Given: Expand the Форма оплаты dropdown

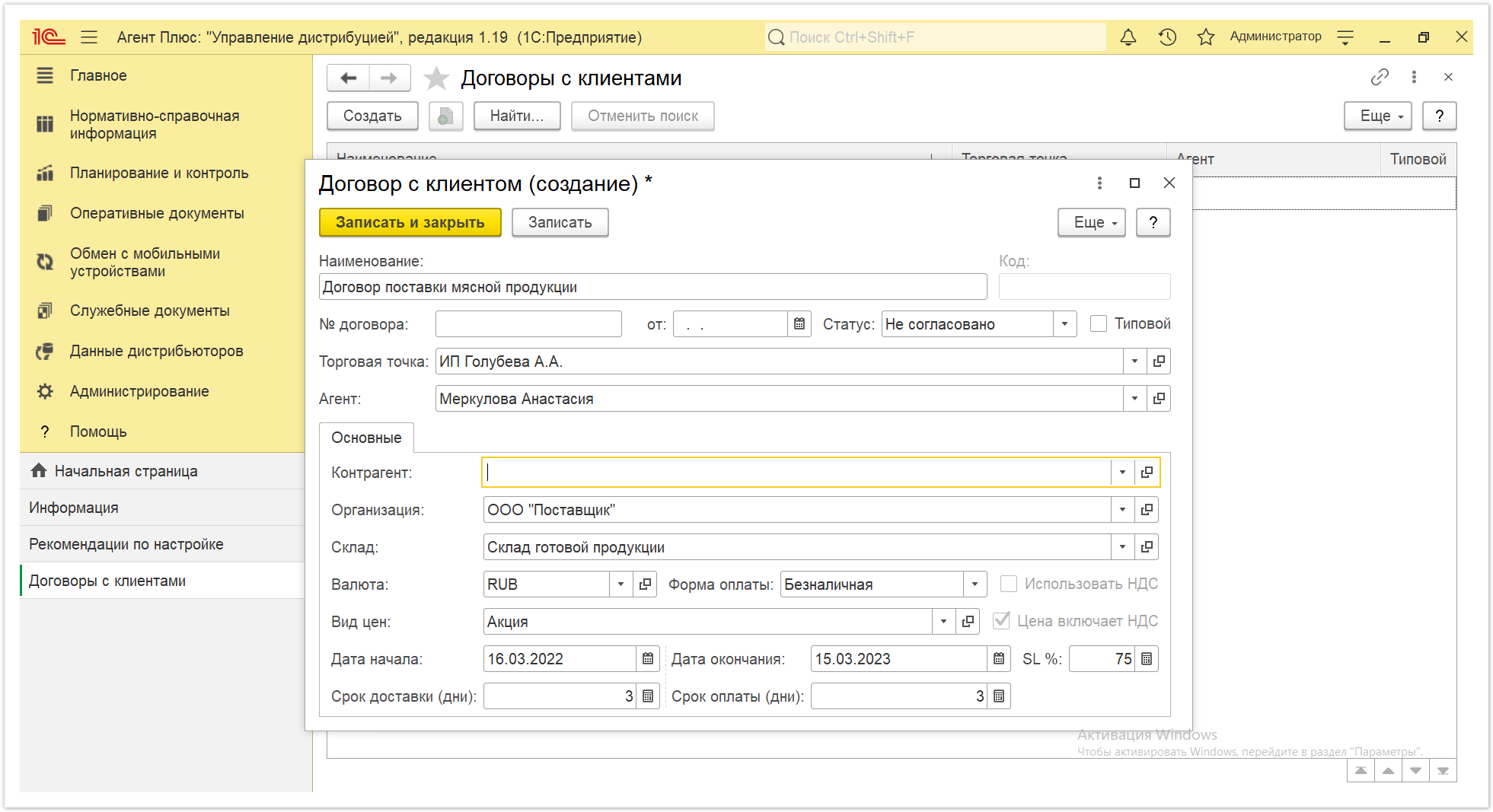Looking at the screenshot, I should coord(975,584).
